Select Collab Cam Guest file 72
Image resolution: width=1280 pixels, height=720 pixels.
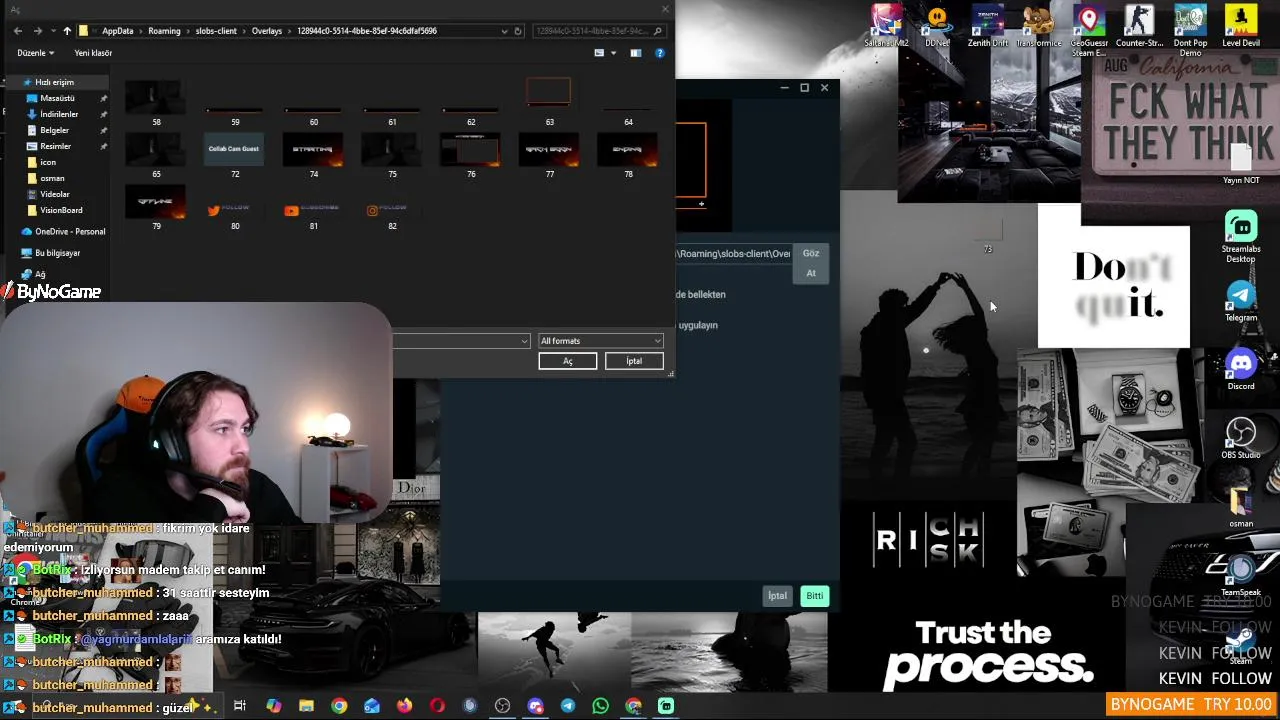click(x=234, y=155)
